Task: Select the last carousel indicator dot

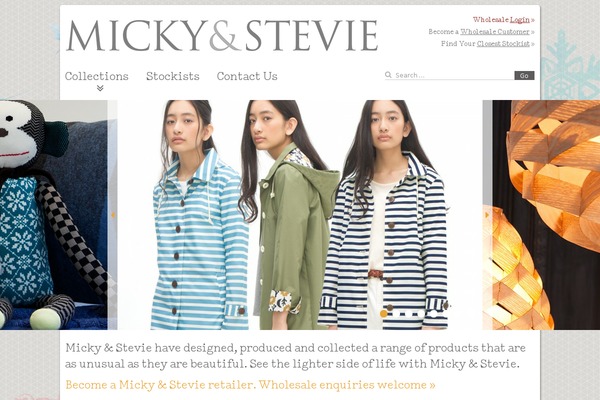Action: coord(434,314)
